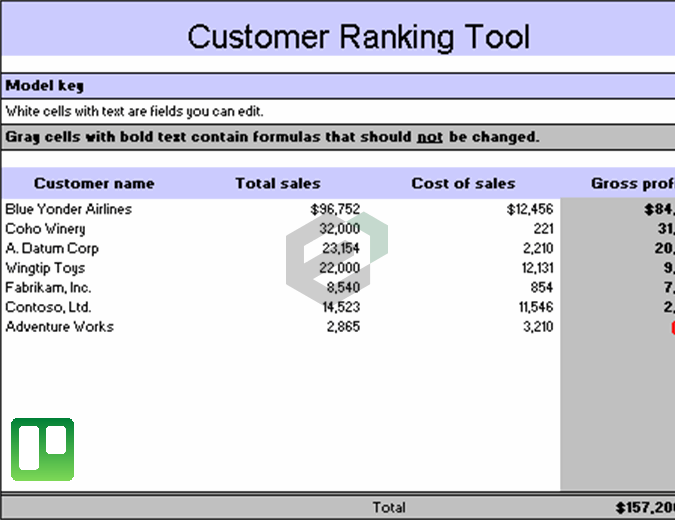
Task: Select the Total sales column header
Action: 278,183
